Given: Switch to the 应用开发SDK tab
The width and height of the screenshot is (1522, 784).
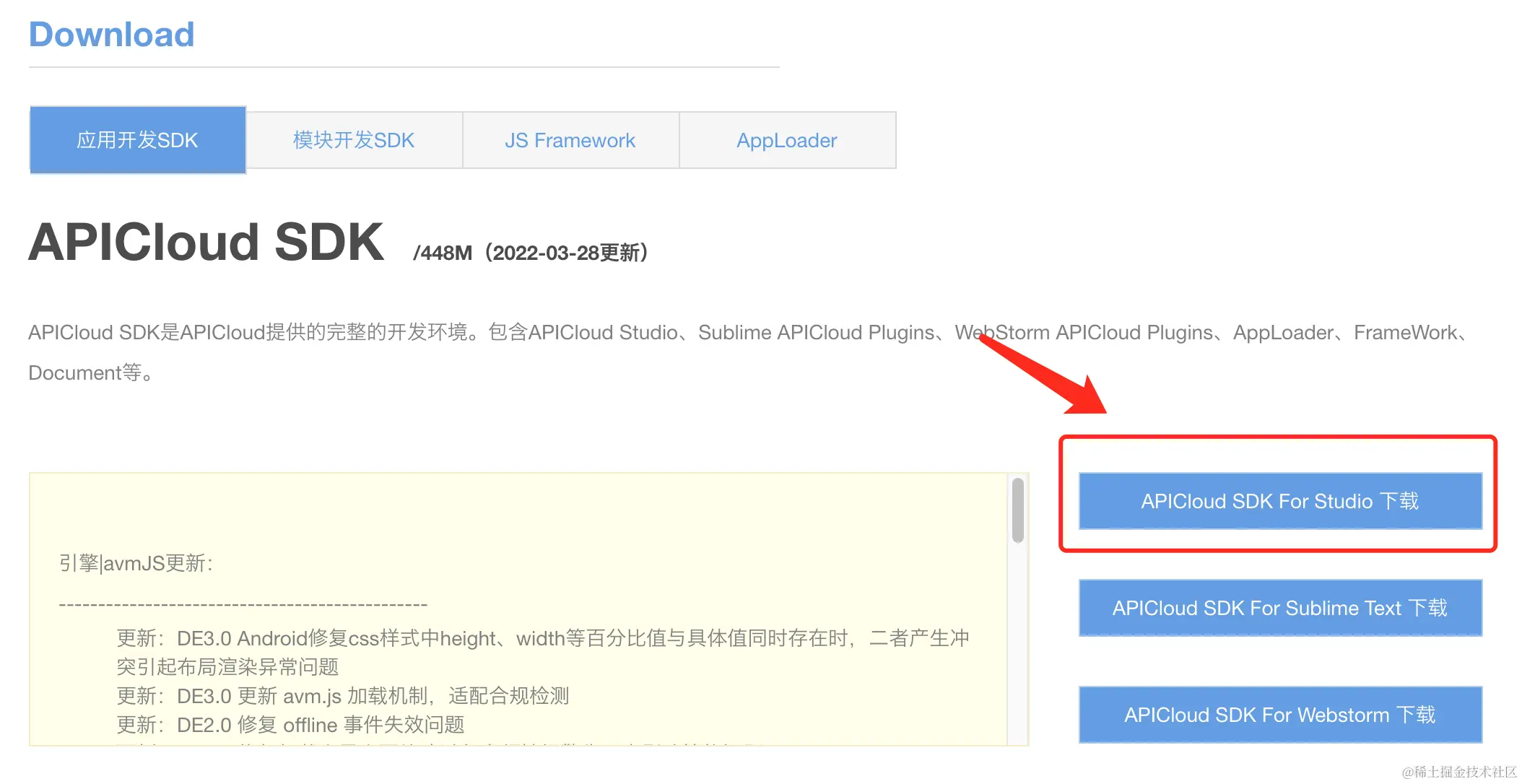Looking at the screenshot, I should pyautogui.click(x=137, y=140).
